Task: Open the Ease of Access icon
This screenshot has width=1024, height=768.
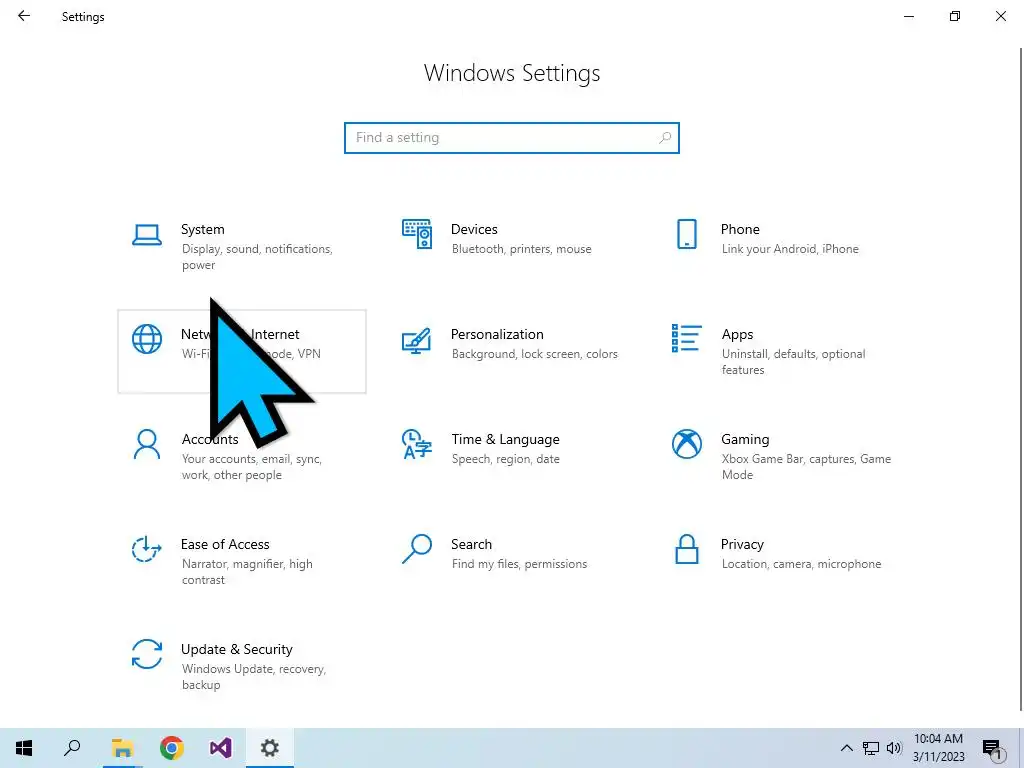Action: pyautogui.click(x=147, y=549)
